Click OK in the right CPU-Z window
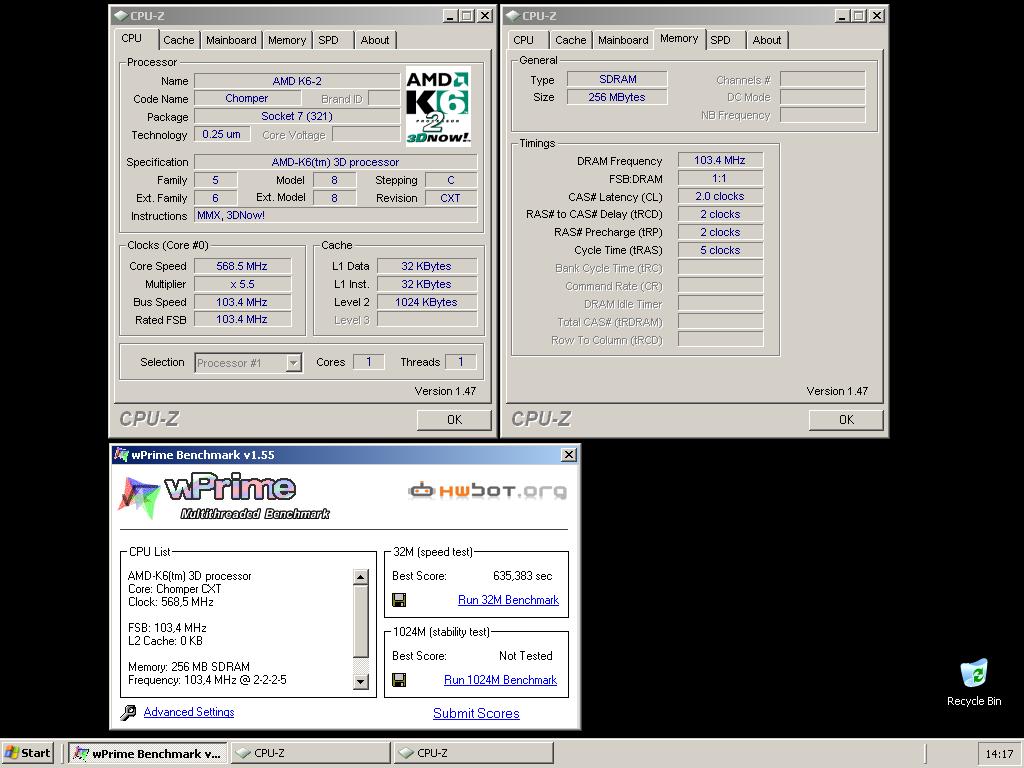This screenshot has width=1024, height=768. (846, 420)
